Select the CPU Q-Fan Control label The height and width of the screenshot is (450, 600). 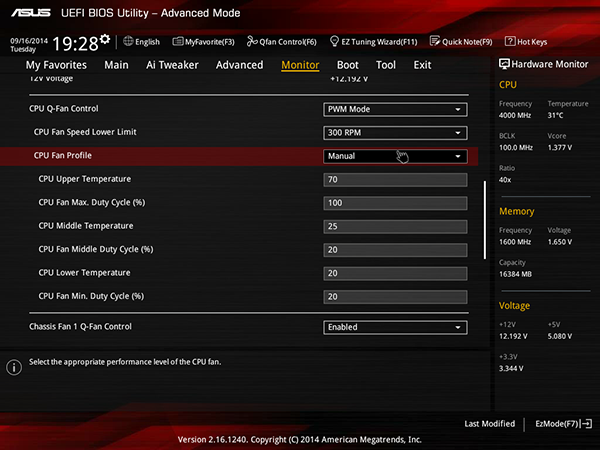64,109
